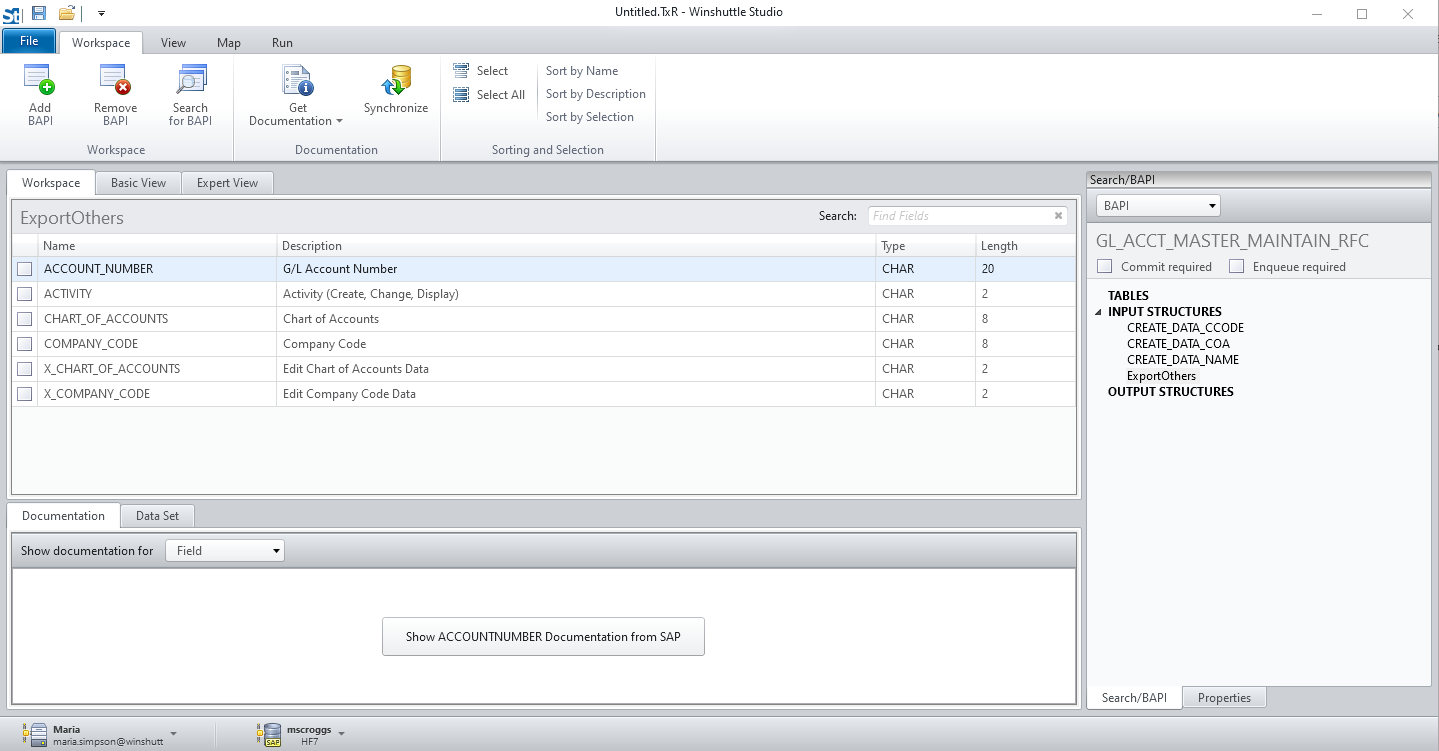
Task: Click Show ACCOUNTNUMBER Documentation from SAP button
Action: (543, 637)
